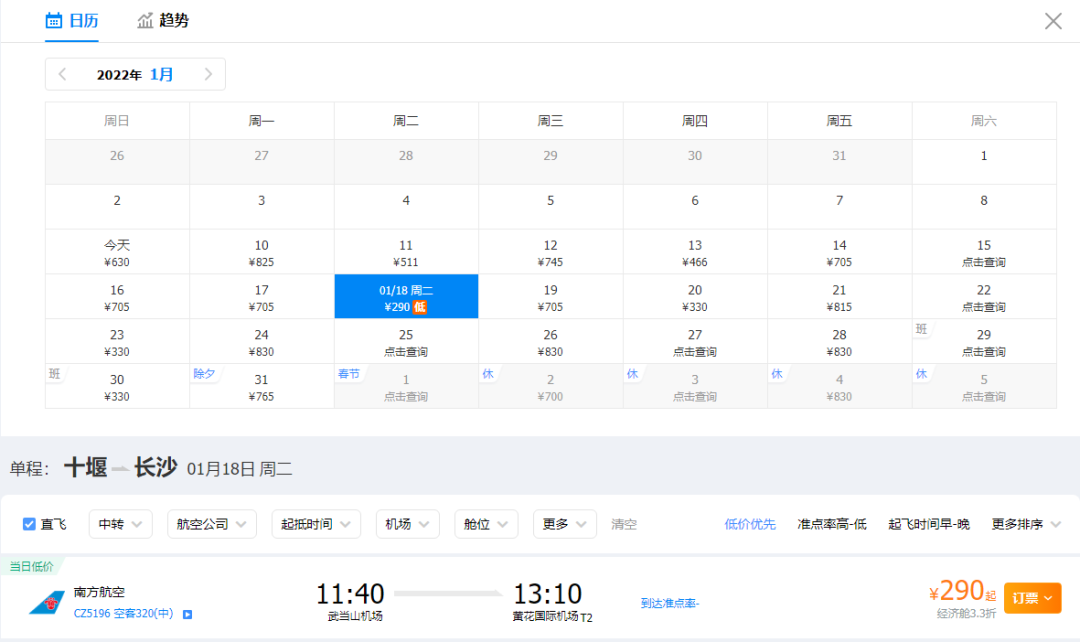Click the trend chart icon on 趋势 tab
Viewport: 1080px width, 642px height.
tap(145, 20)
